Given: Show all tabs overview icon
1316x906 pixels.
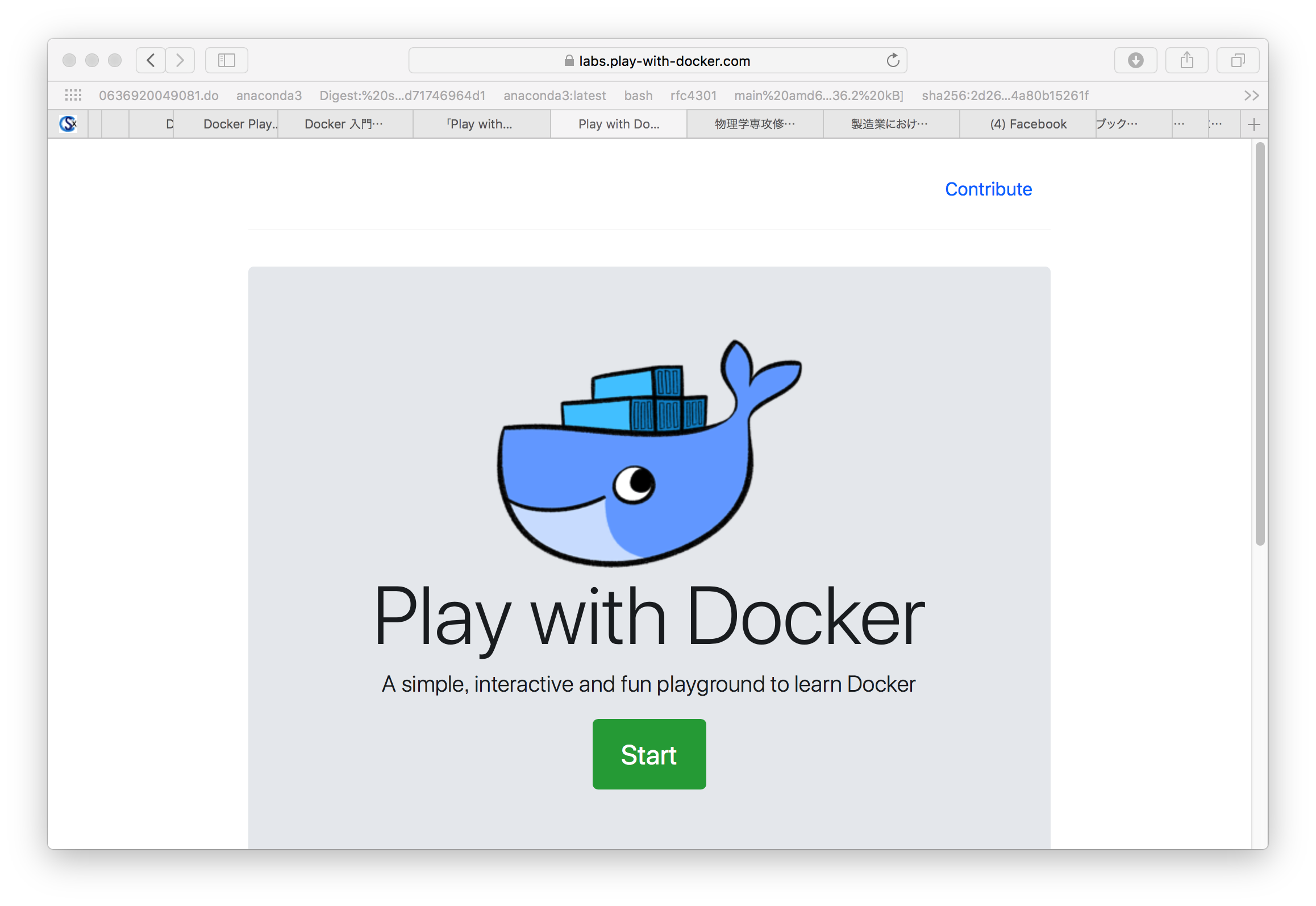Looking at the screenshot, I should [x=1238, y=60].
